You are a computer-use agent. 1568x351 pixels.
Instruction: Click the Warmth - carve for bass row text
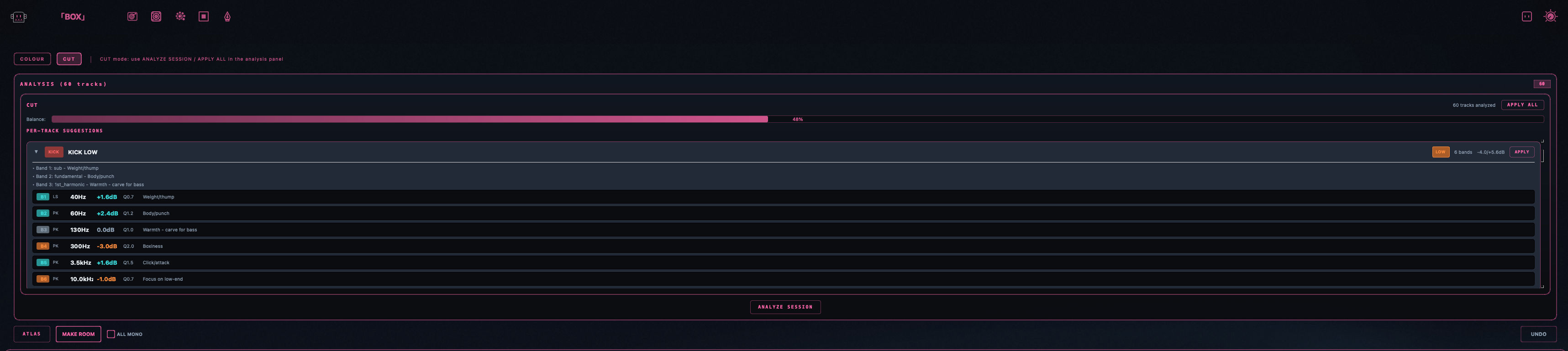click(170, 230)
